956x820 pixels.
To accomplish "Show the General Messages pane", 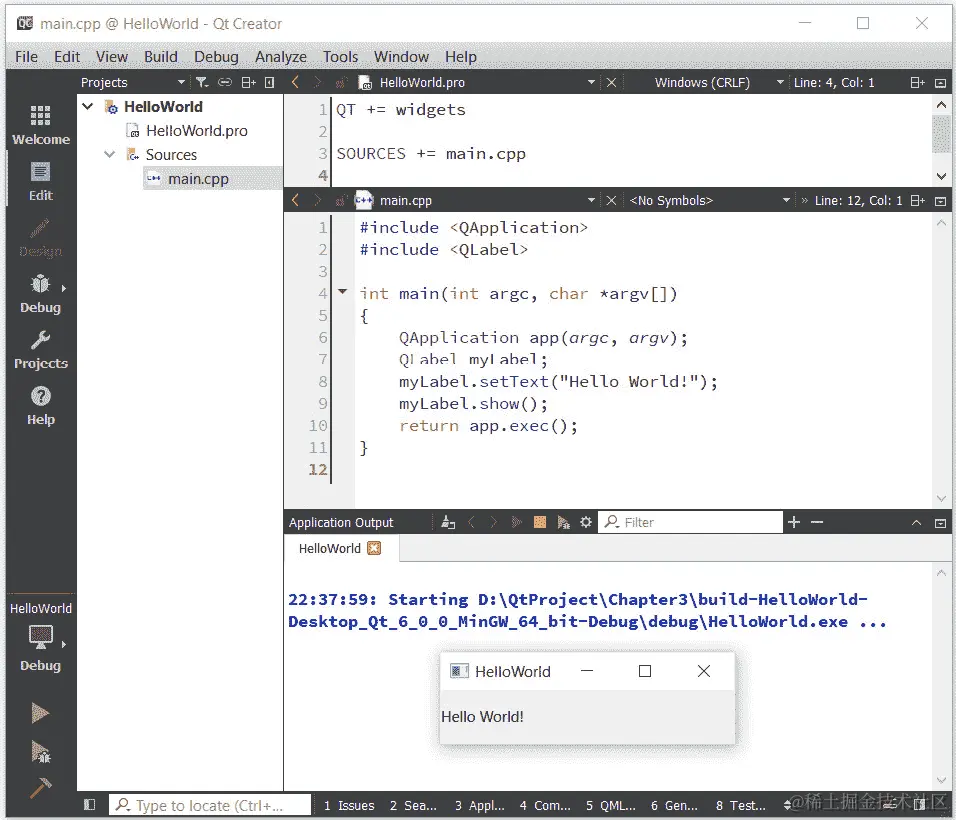I will point(674,805).
